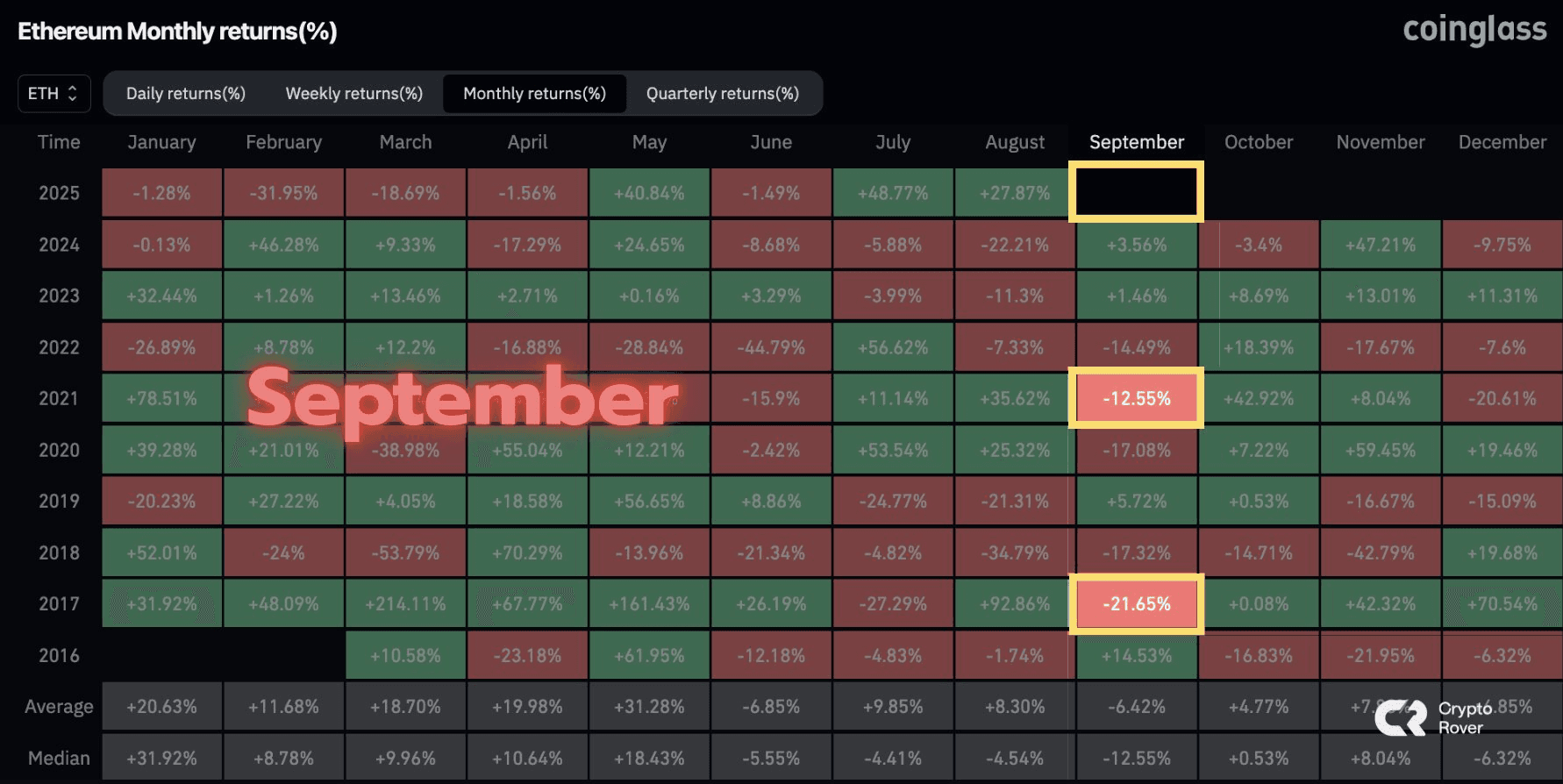Click the +40.84% May 2025 cell
This screenshot has width=1563, height=784.
[649, 193]
